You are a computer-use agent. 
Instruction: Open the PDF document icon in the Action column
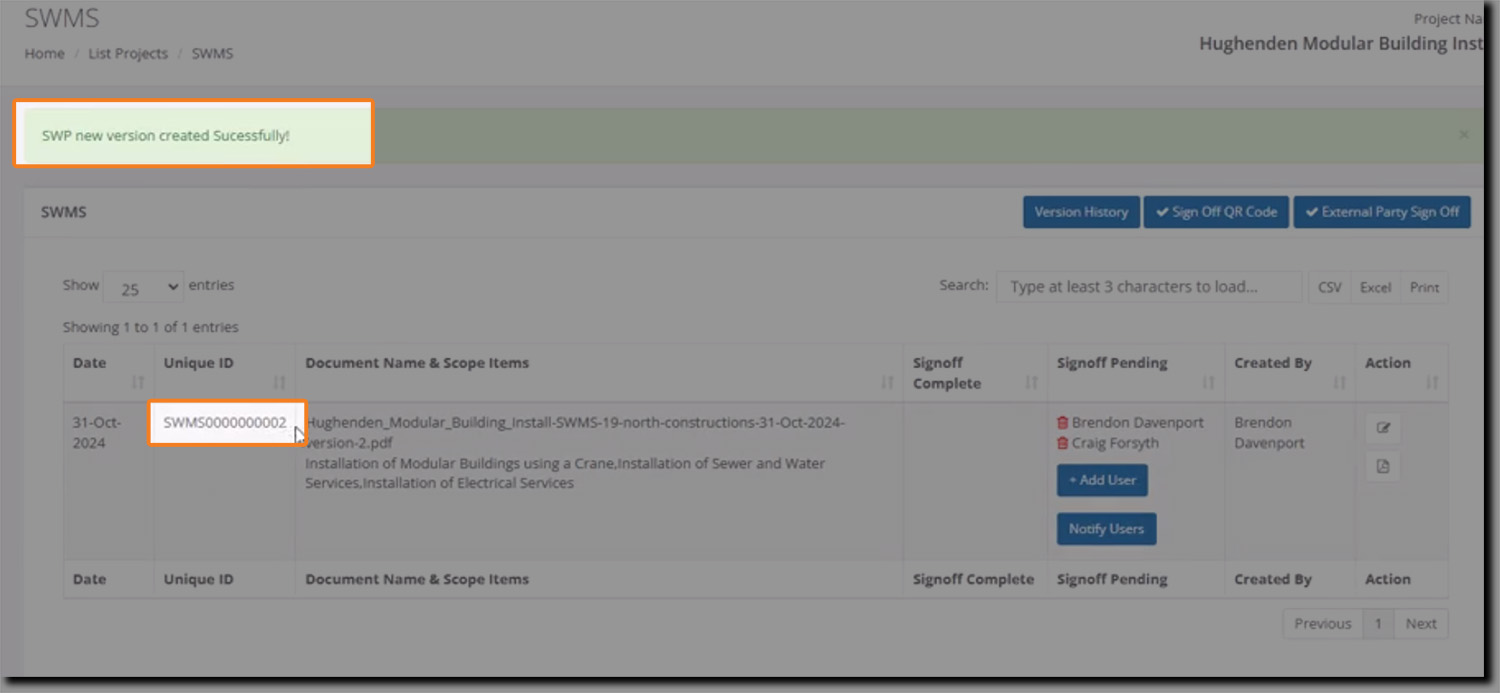point(1383,466)
